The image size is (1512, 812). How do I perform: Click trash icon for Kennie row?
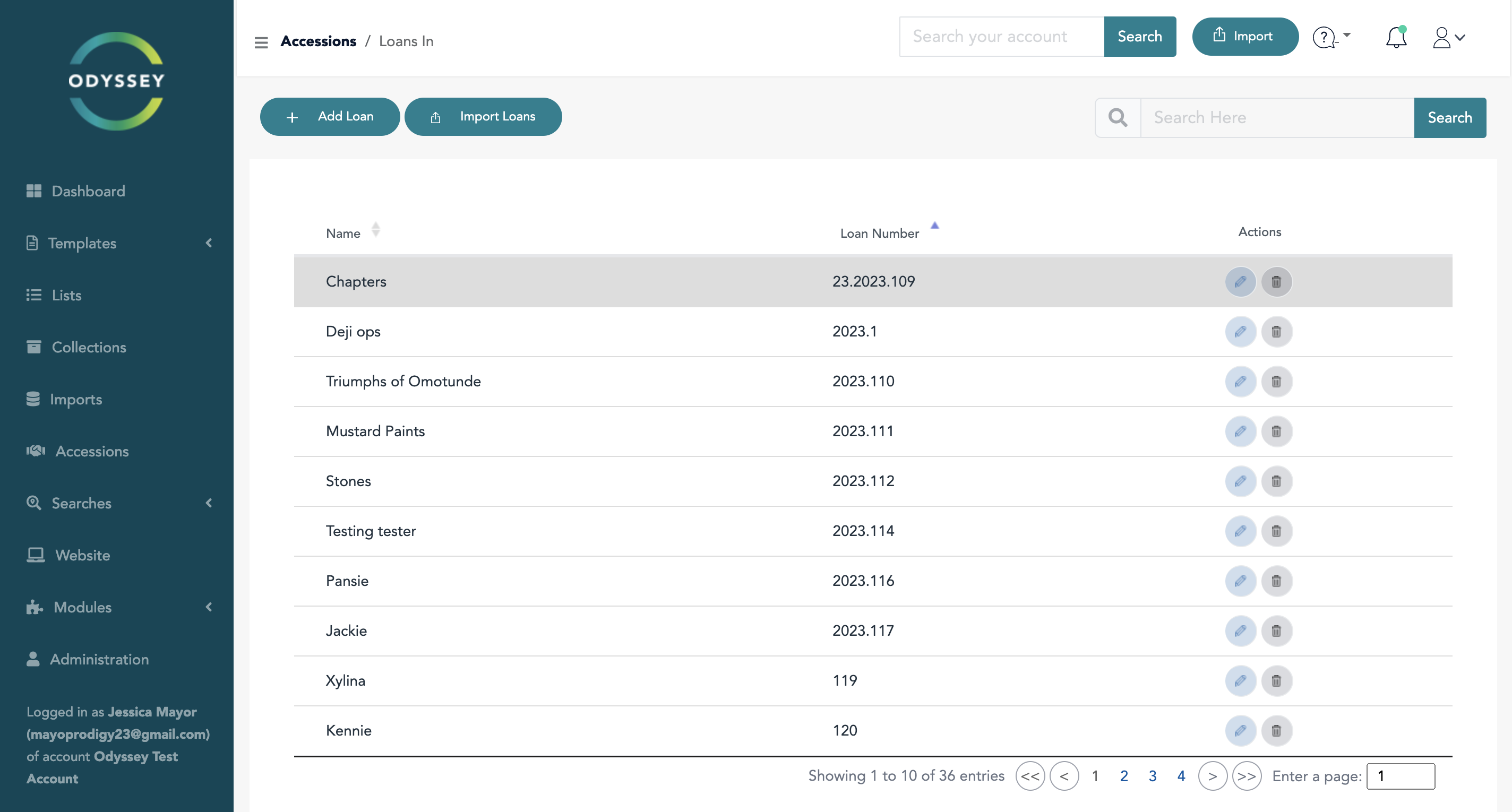coord(1276,730)
